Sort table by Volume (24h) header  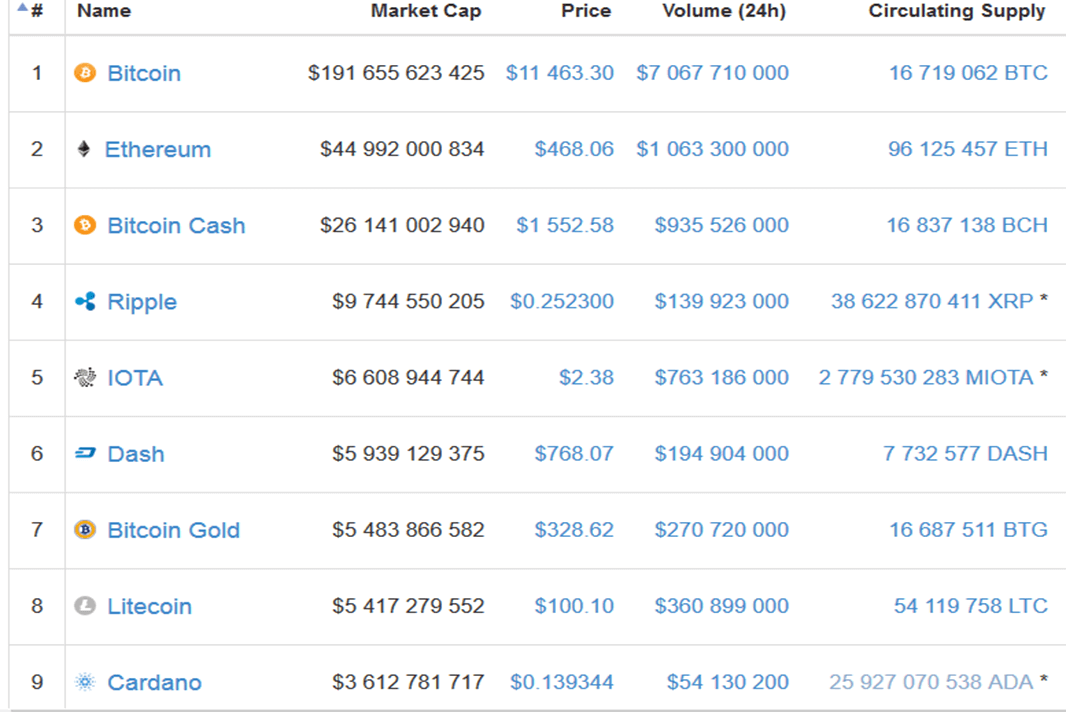click(x=724, y=11)
